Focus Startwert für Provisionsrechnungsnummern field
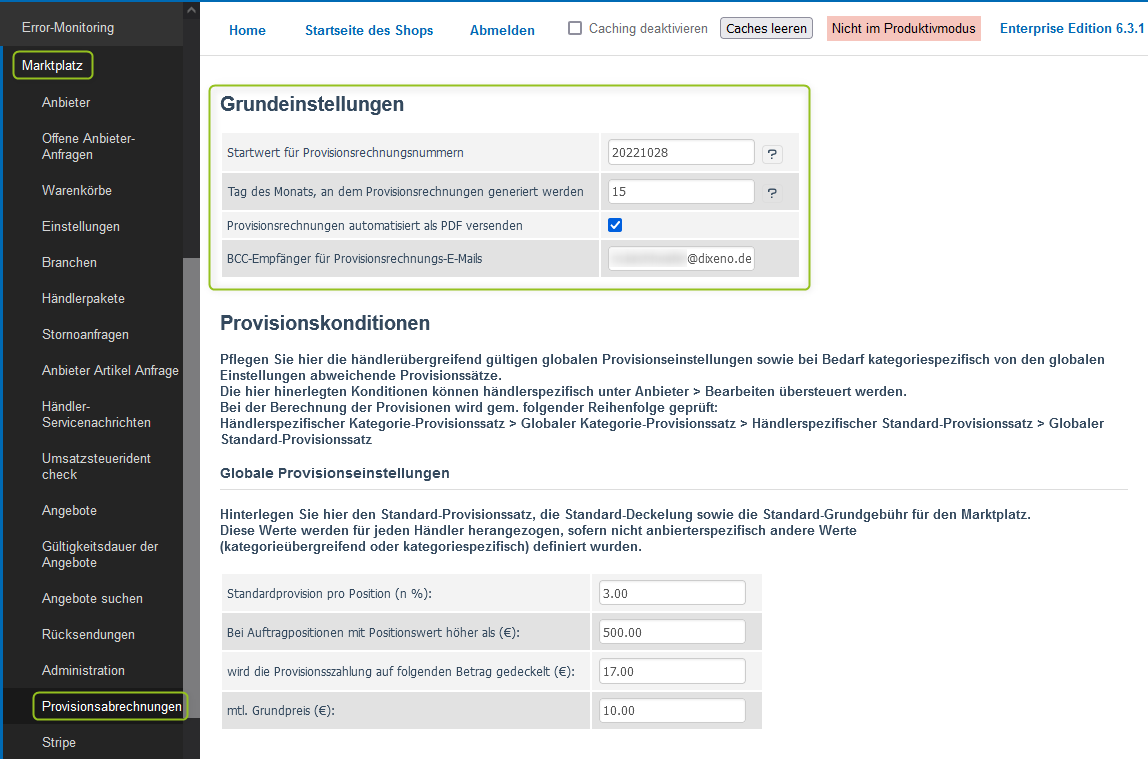The width and height of the screenshot is (1148, 759). (x=681, y=152)
